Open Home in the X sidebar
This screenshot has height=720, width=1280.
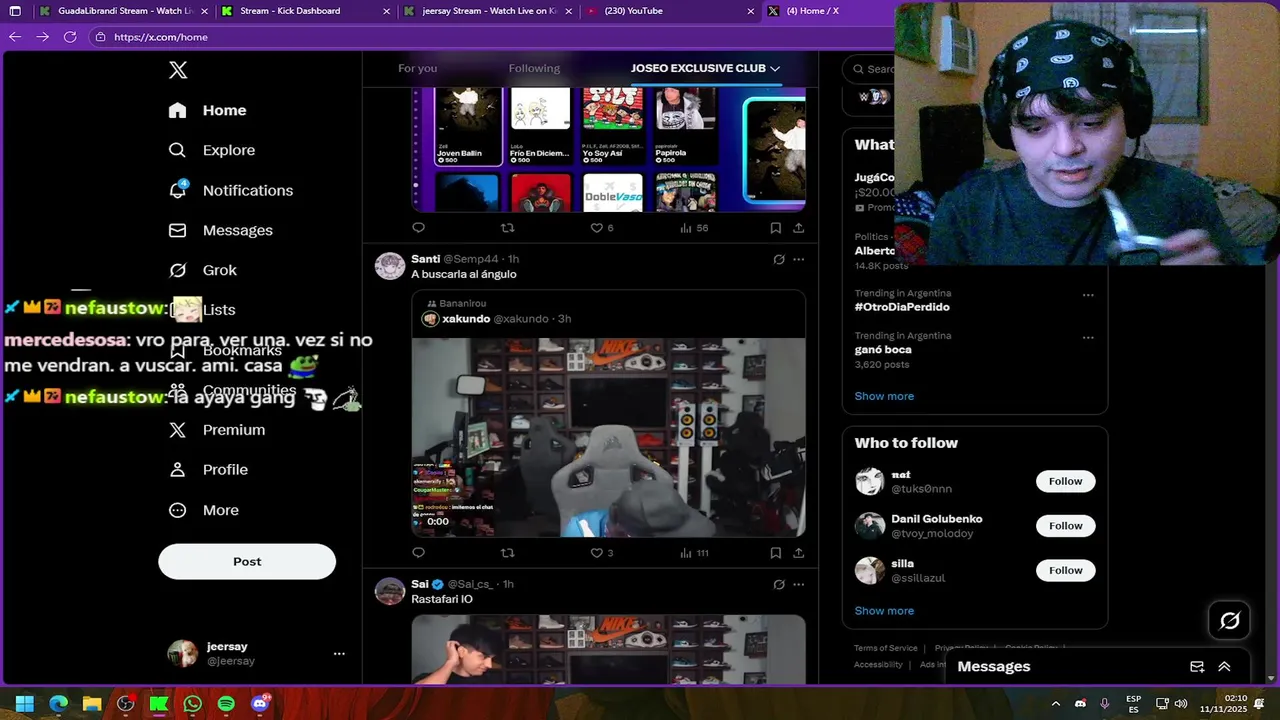pos(208,110)
